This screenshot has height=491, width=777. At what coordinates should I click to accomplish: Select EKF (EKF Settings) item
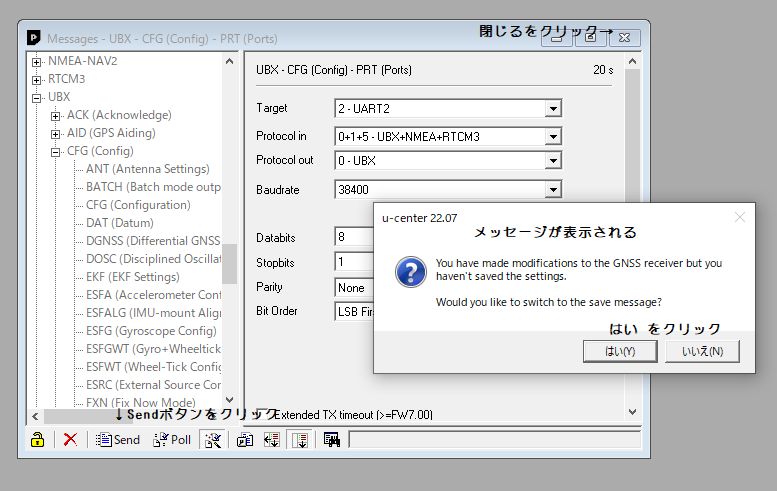click(x=133, y=277)
